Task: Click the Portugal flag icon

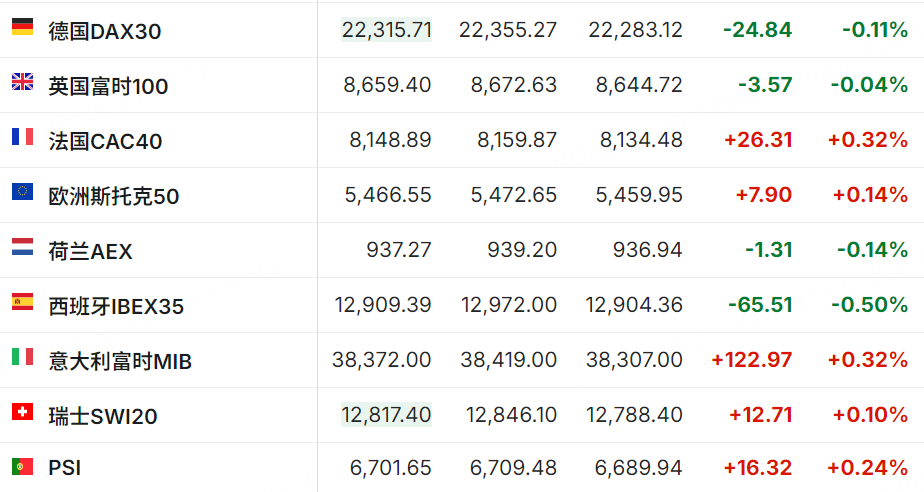Action: pyautogui.click(x=22, y=467)
